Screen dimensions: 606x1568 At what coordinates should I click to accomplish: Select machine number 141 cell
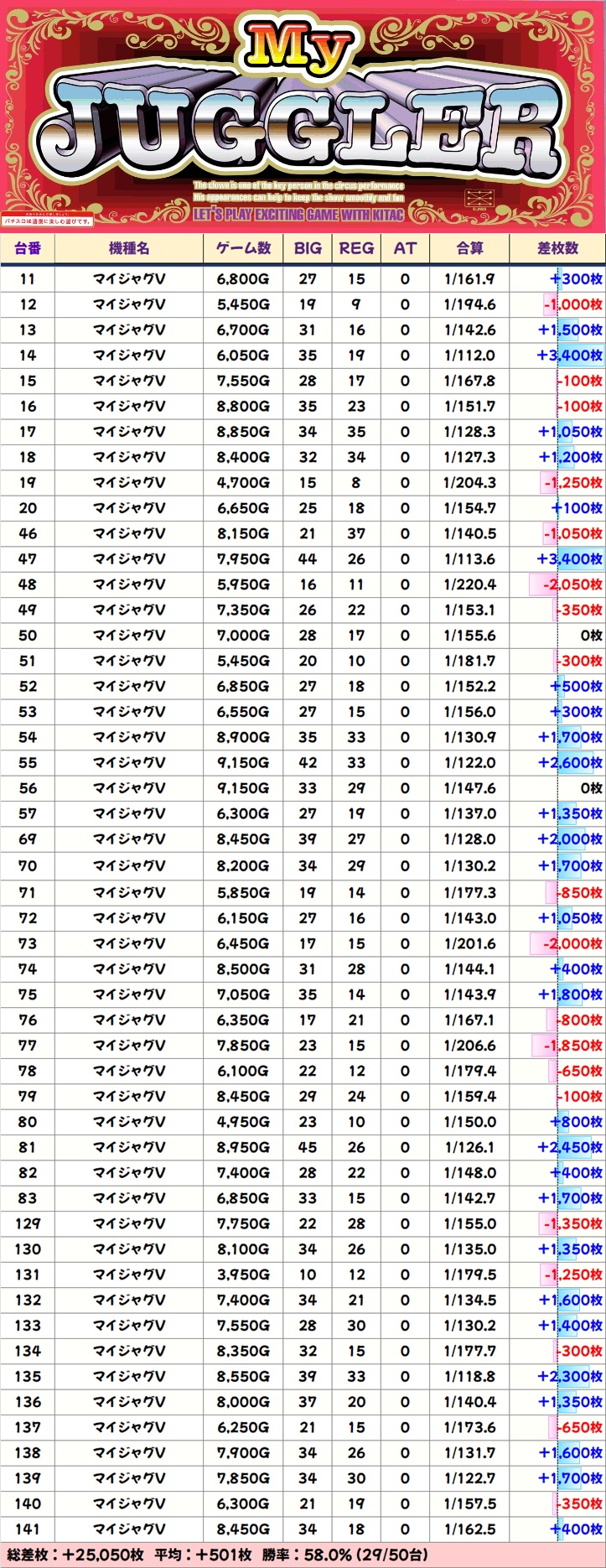pyautogui.click(x=28, y=1529)
